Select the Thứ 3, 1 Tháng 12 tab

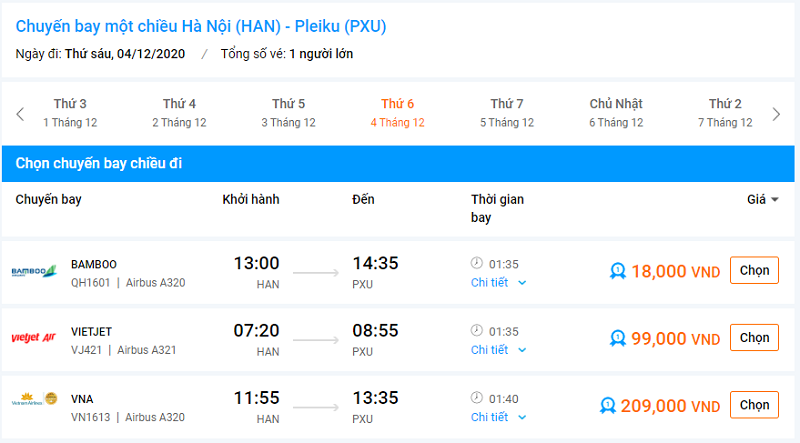coord(70,113)
